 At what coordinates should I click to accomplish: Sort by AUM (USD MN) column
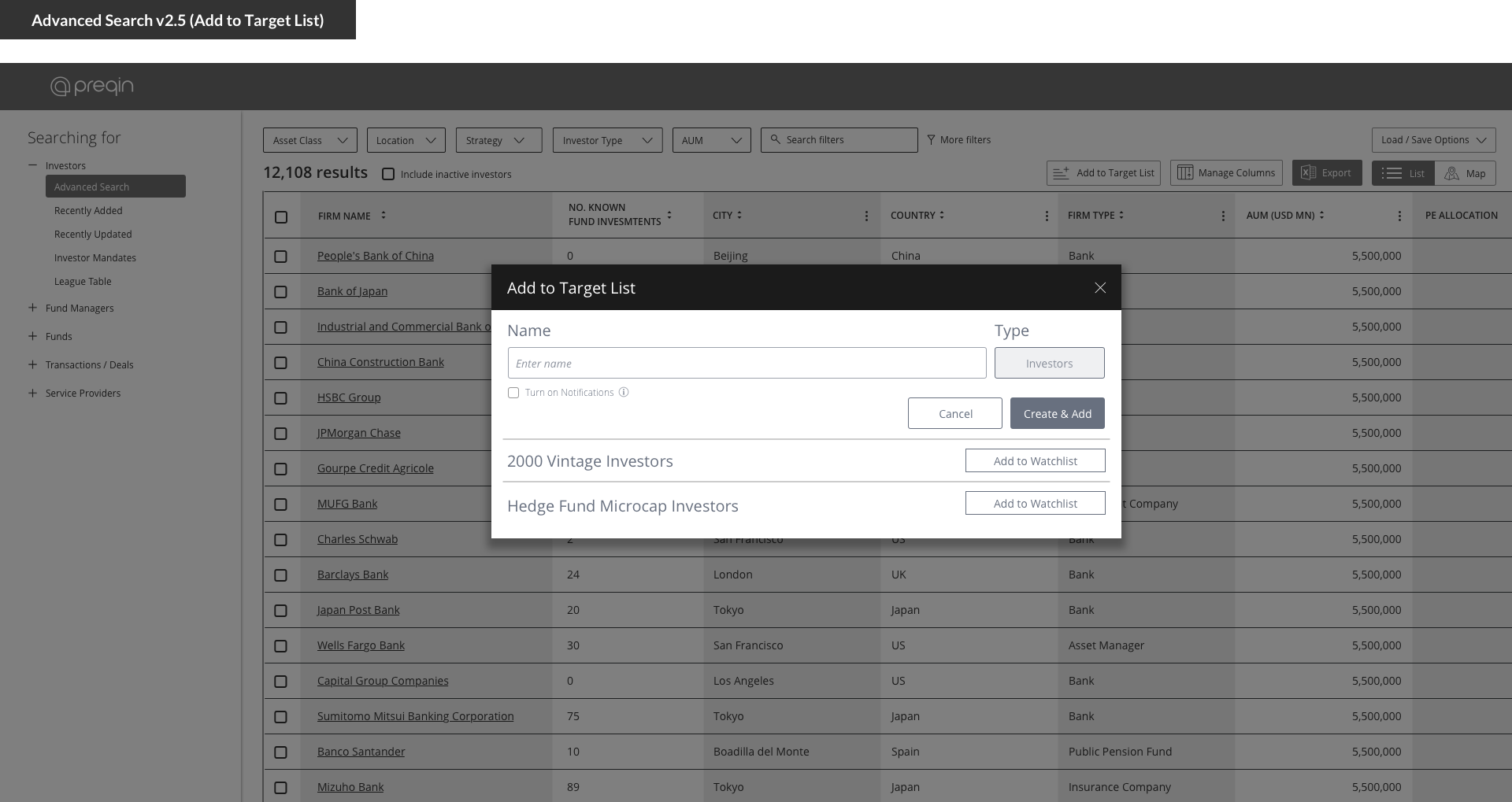point(1321,215)
